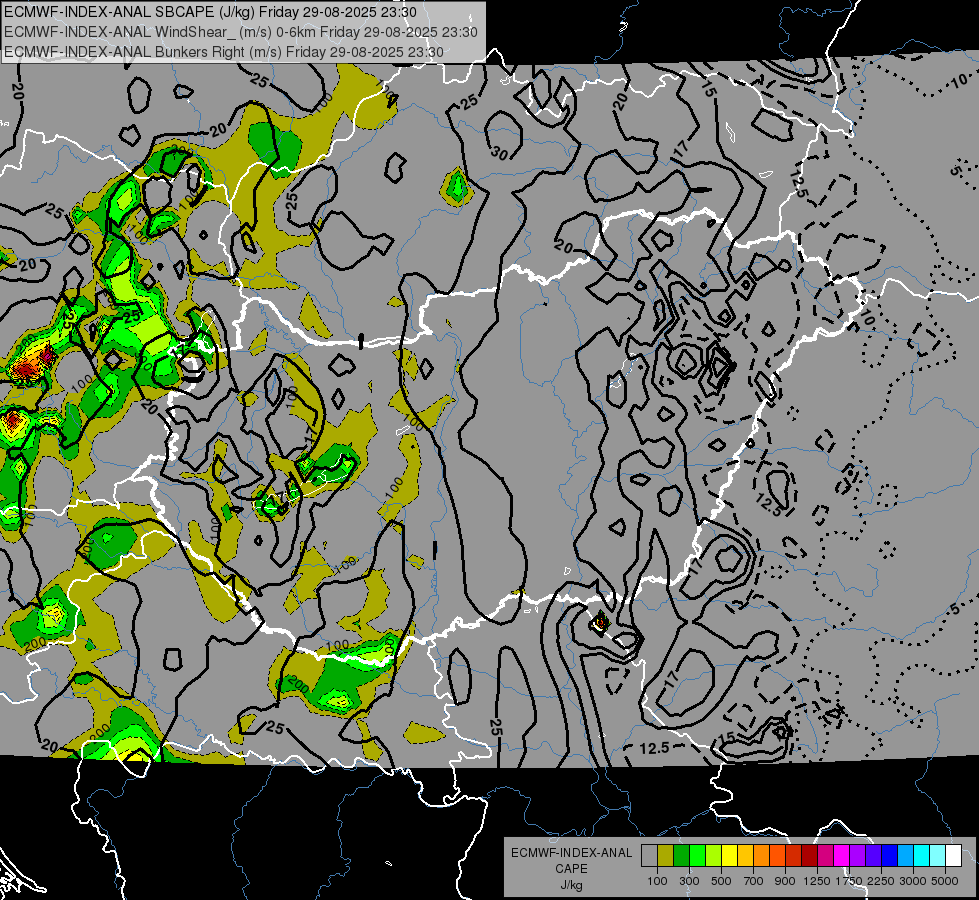
Task: Click the 30 contour label on the map
Action: [x=499, y=152]
